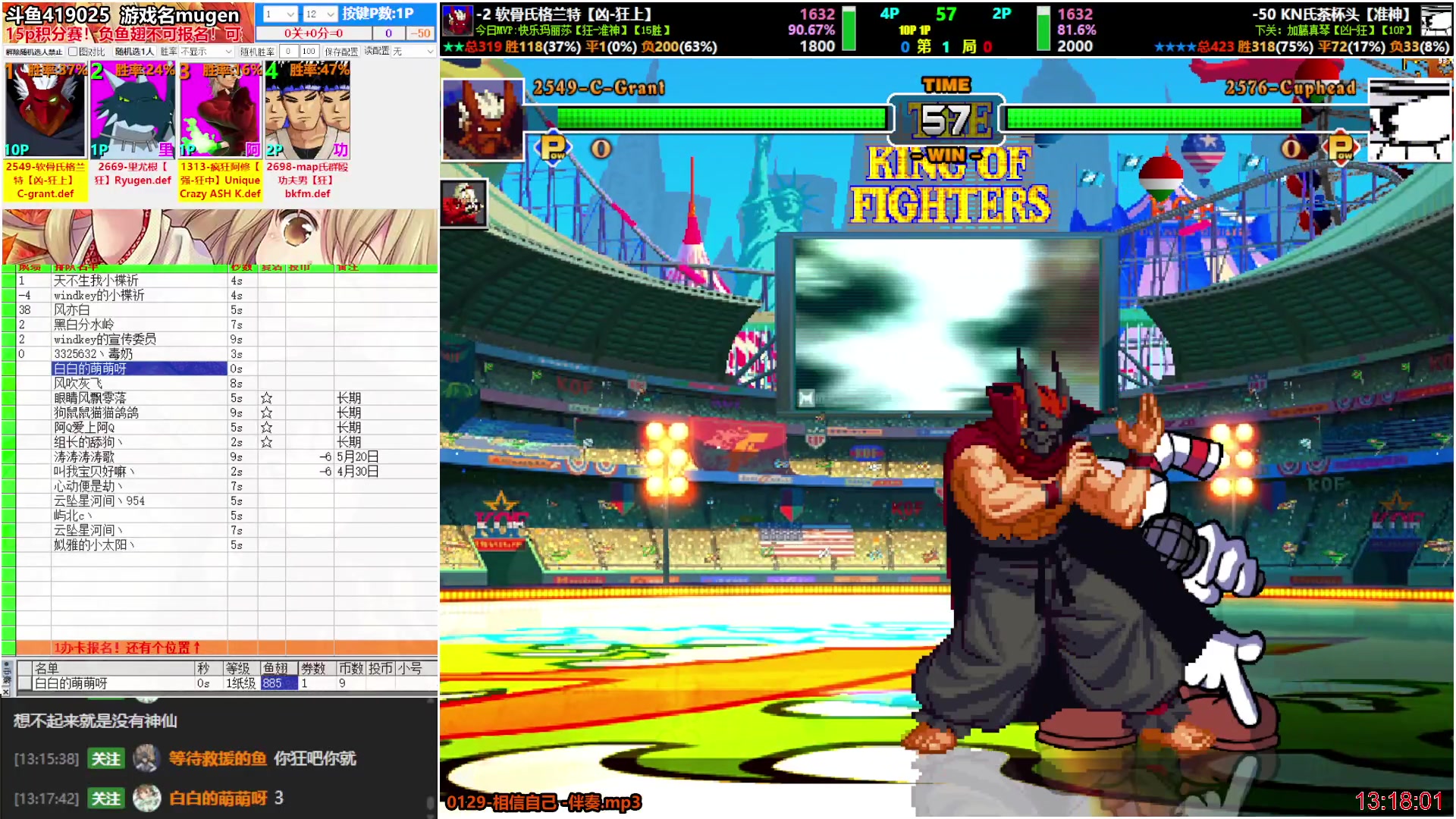Image resolution: width=1456 pixels, height=819 pixels.
Task: Click the 关注 button next to 白白的萌萌呀
Action: pyautogui.click(x=105, y=798)
